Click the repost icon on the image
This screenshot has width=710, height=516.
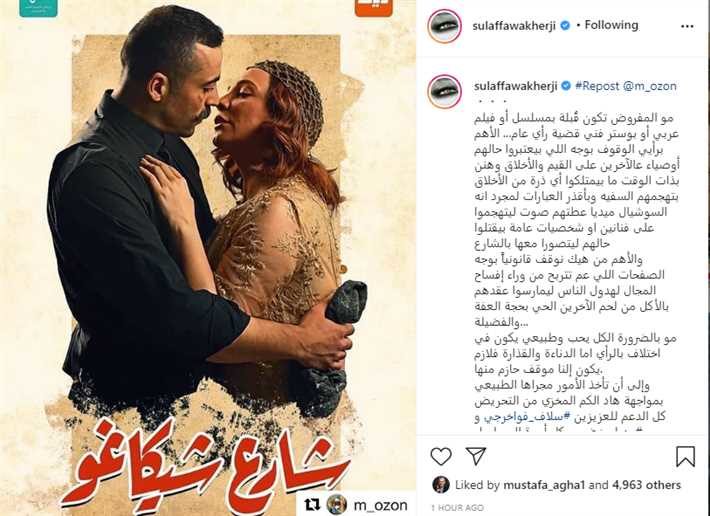point(312,505)
